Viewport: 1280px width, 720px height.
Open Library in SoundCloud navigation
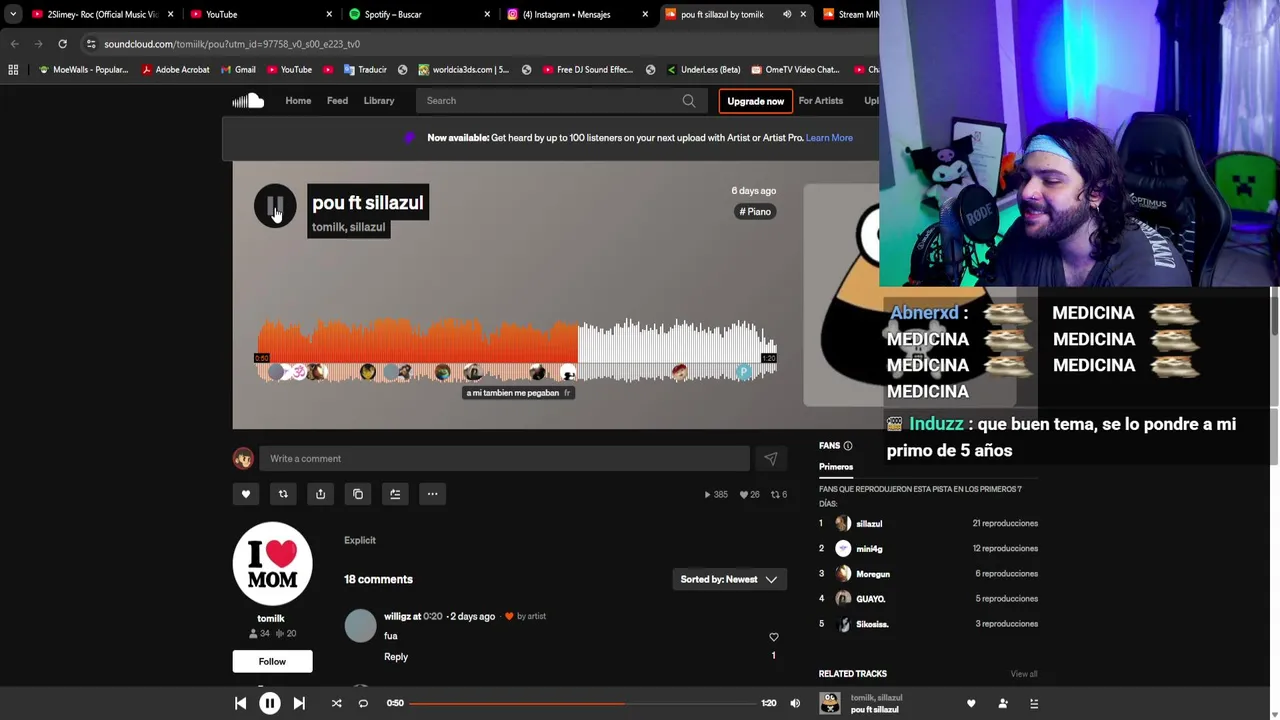pyautogui.click(x=379, y=100)
